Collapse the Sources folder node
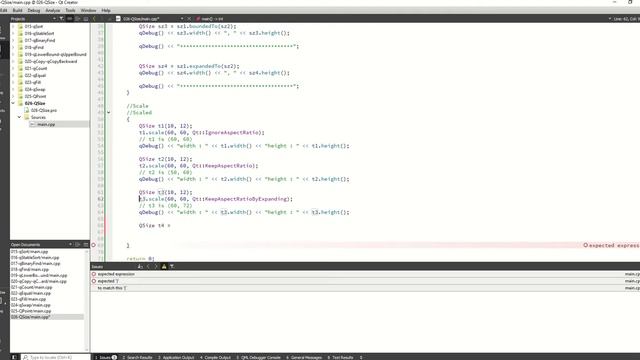 pyautogui.click(x=19, y=117)
